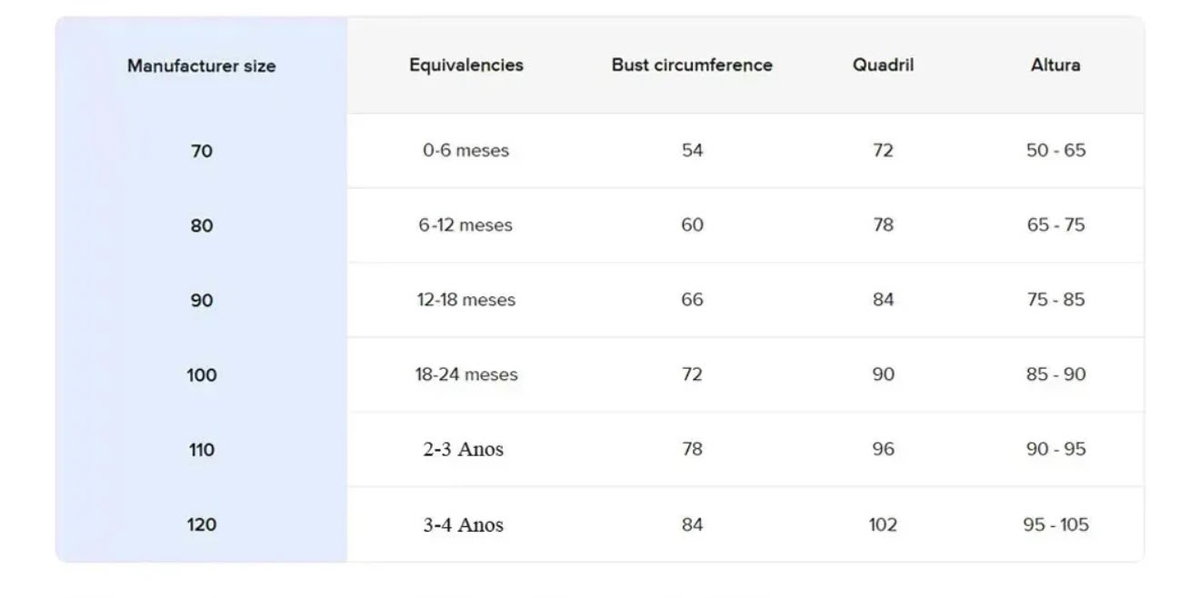Select the 50 - 65 altura value
Screen dimensions: 1200x598
coord(1056,150)
